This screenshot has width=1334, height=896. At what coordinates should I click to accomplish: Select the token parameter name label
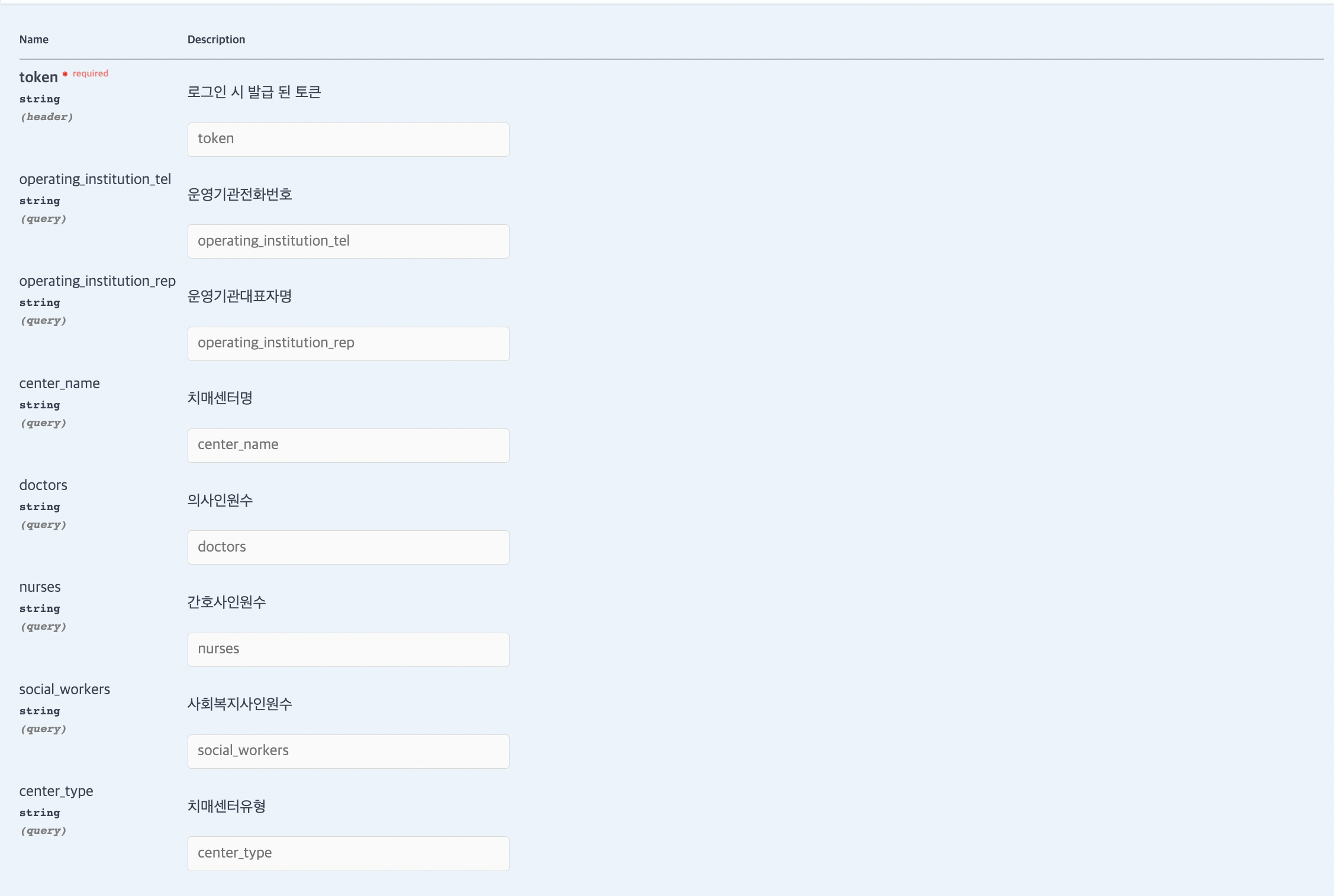(x=38, y=77)
